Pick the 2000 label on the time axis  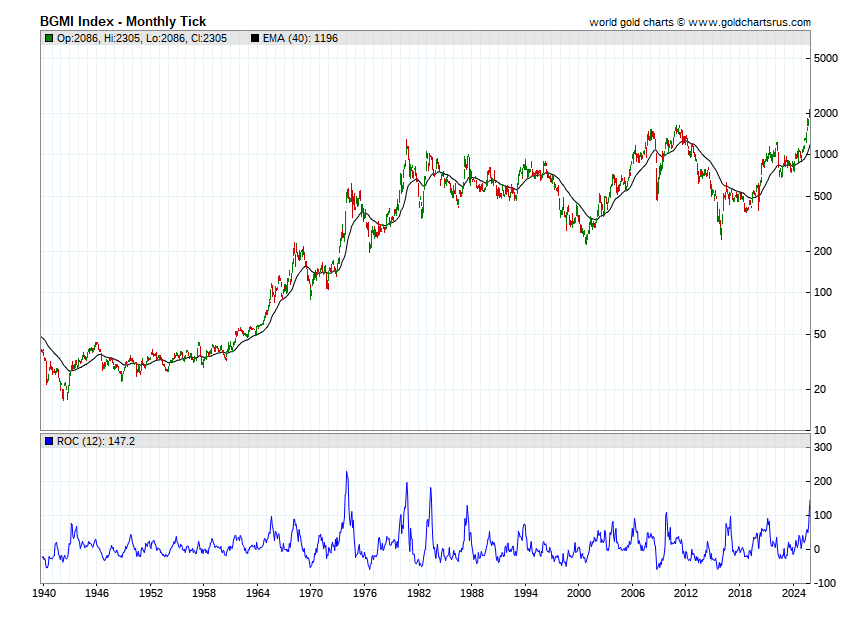click(579, 593)
